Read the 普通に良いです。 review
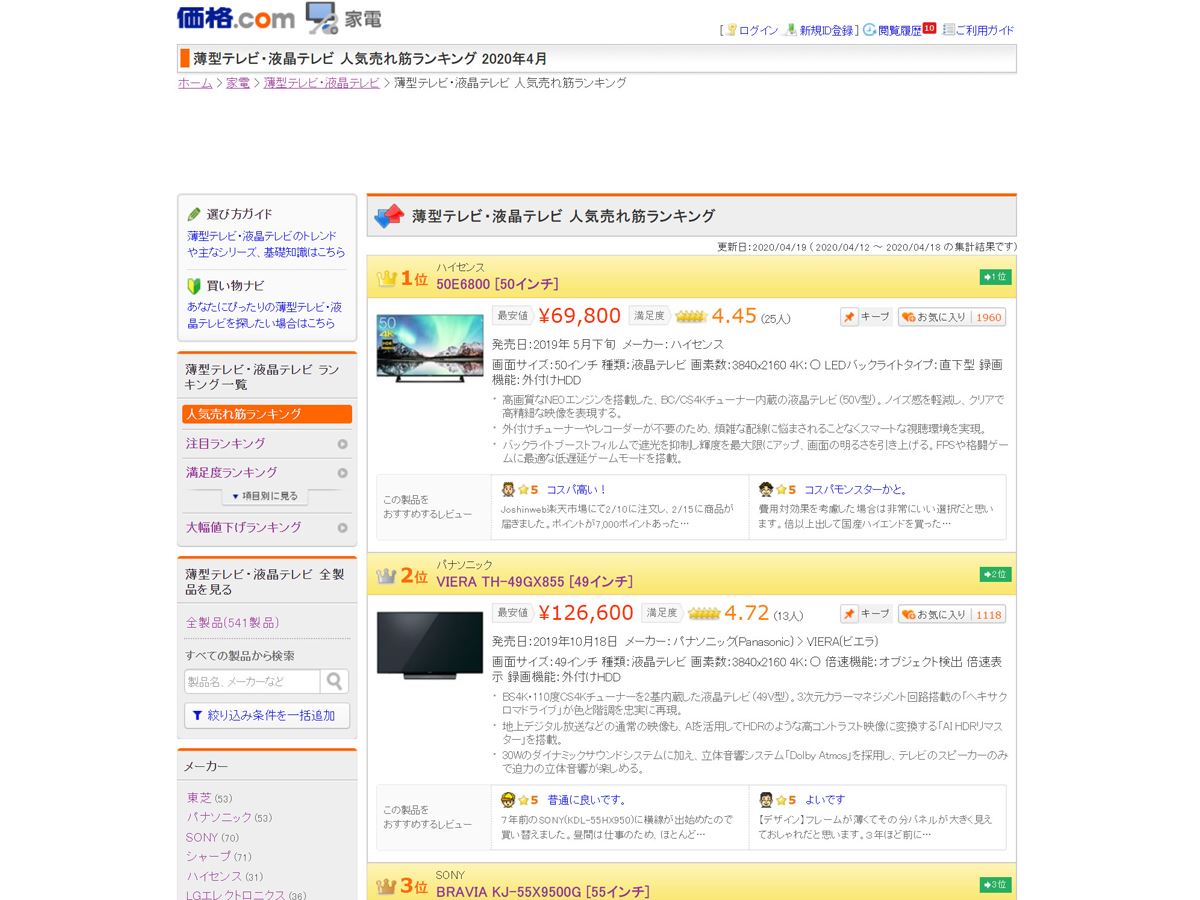 [x=587, y=799]
